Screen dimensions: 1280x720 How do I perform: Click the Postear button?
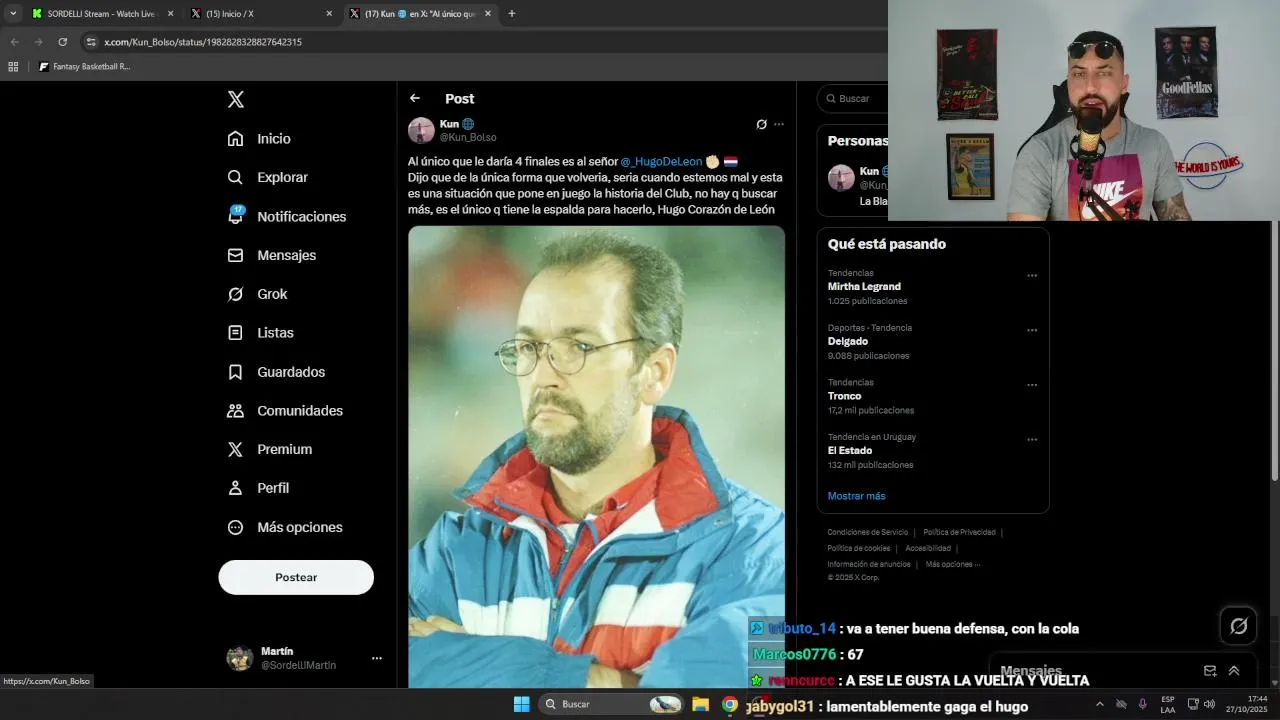click(296, 577)
